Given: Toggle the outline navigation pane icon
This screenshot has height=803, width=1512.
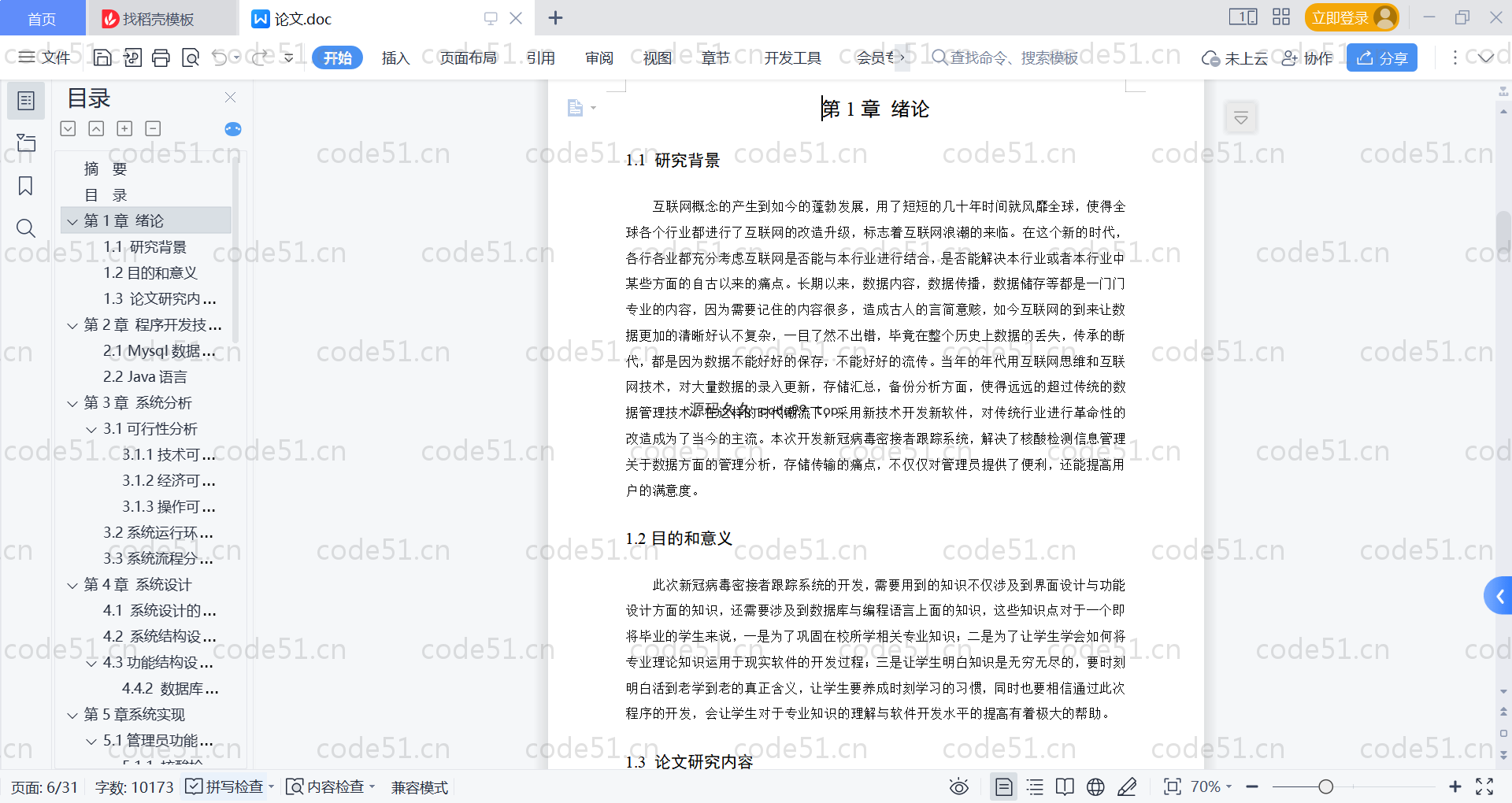Looking at the screenshot, I should pos(25,101).
